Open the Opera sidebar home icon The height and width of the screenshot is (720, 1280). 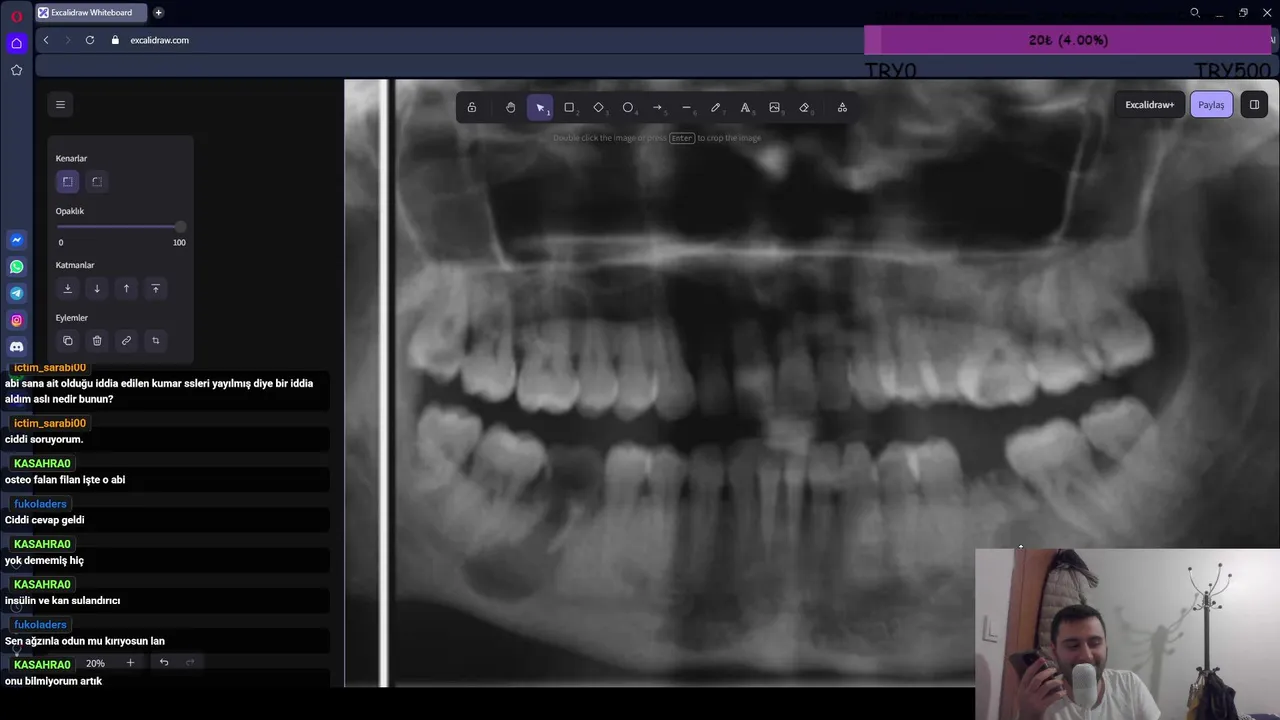point(16,43)
